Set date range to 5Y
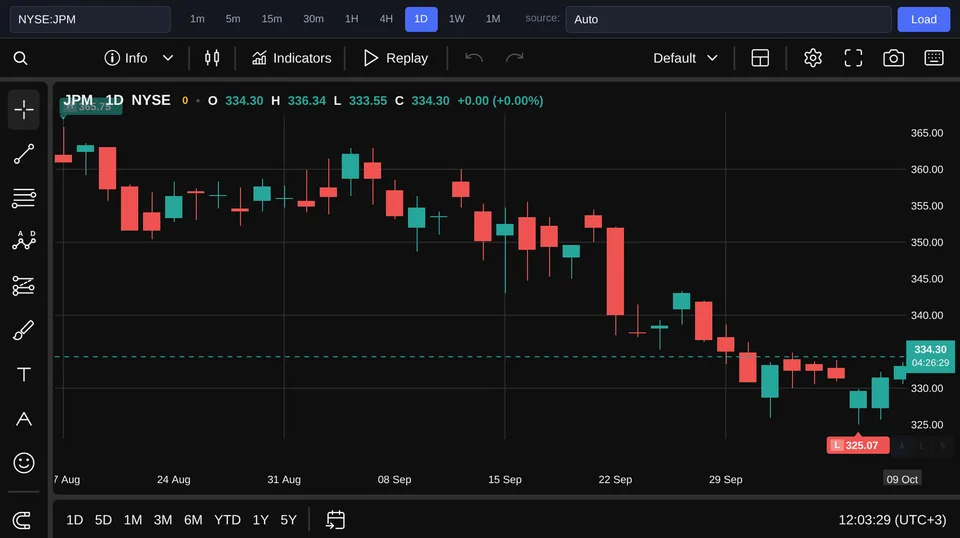Image resolution: width=960 pixels, height=538 pixels. pos(288,520)
